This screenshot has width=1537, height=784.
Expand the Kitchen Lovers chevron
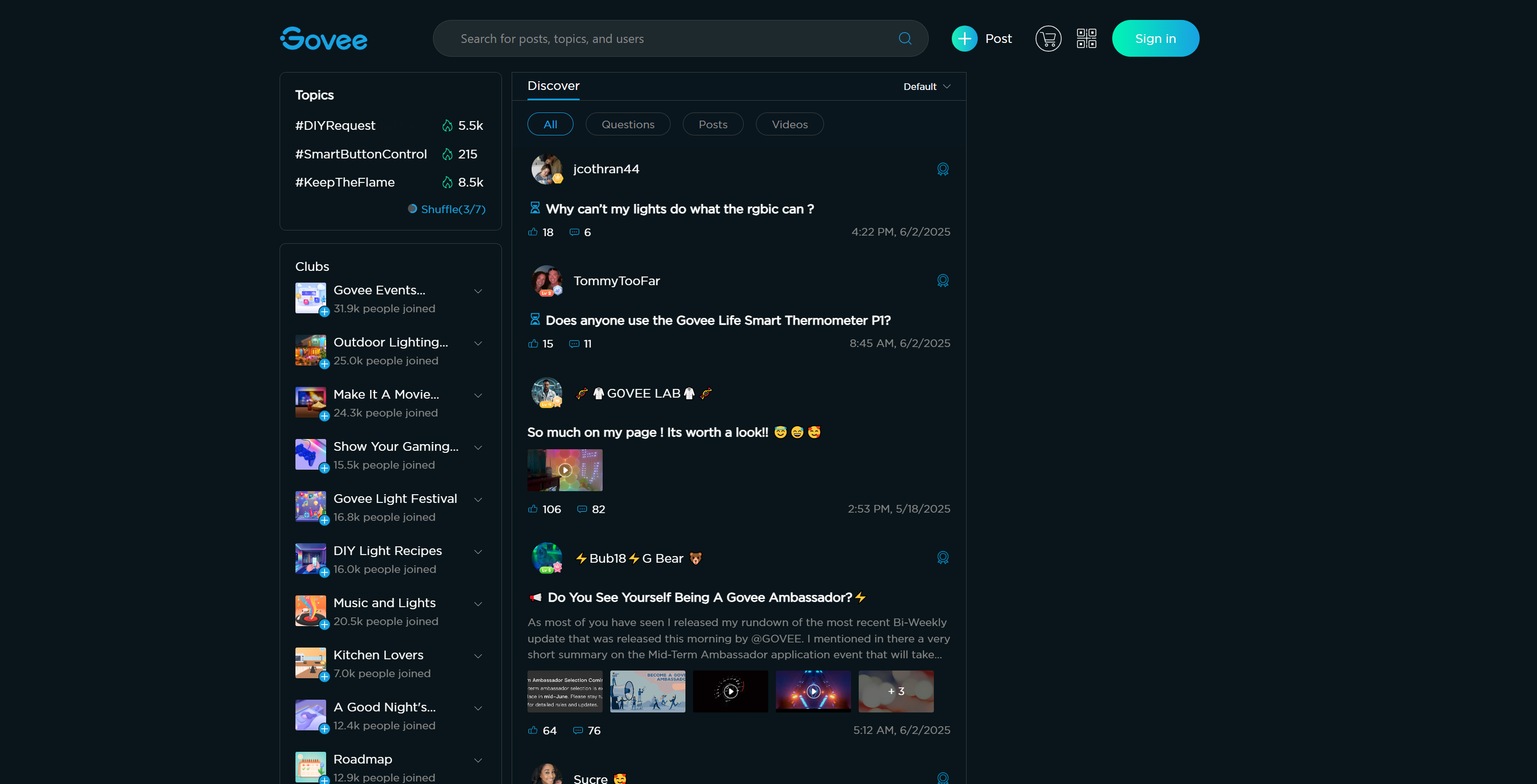[x=478, y=656]
